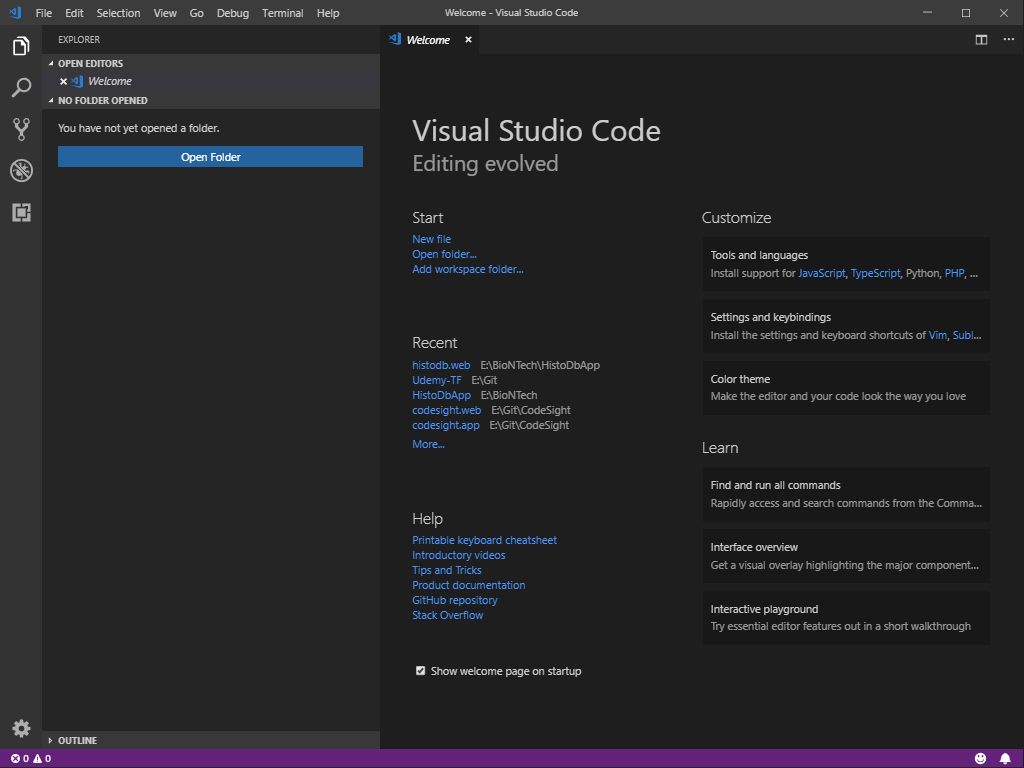The image size is (1024, 768).
Task: Click the errors count in status bar
Action: (x=20, y=759)
